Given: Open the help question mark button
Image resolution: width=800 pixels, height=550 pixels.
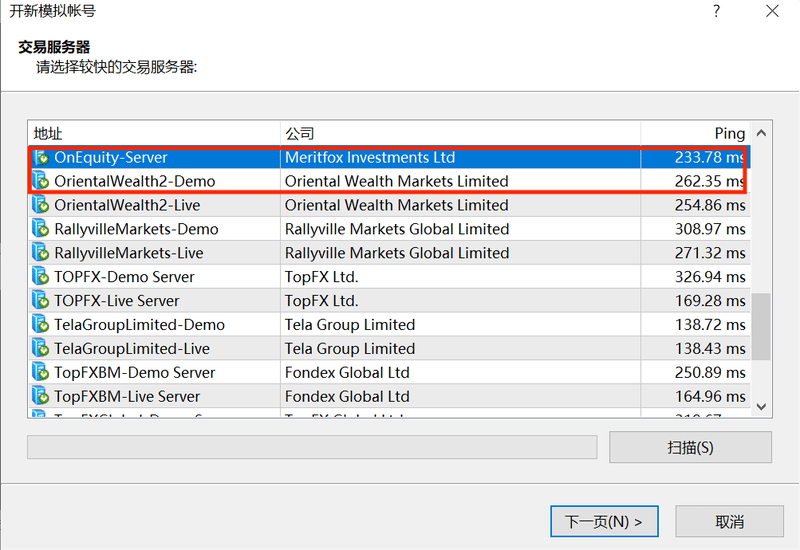Looking at the screenshot, I should point(717,11).
